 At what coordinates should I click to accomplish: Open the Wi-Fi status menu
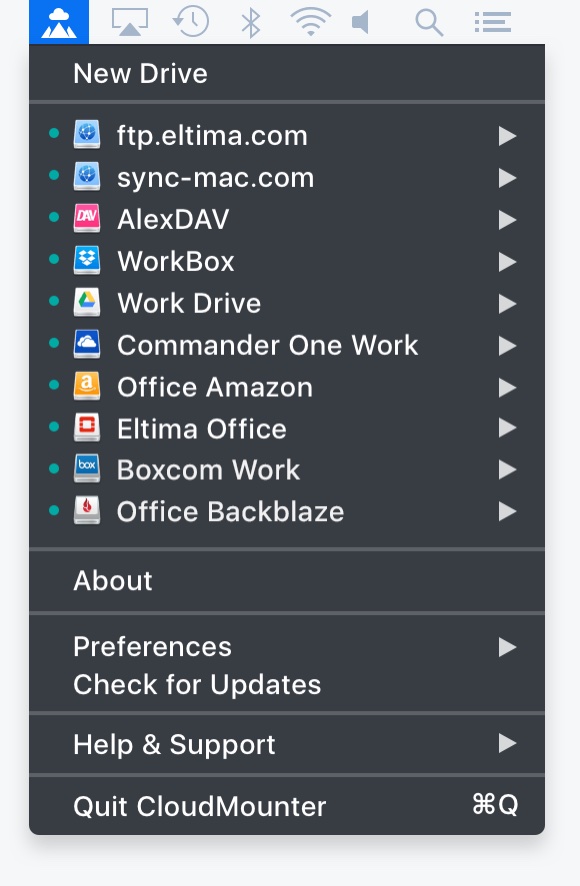310,23
